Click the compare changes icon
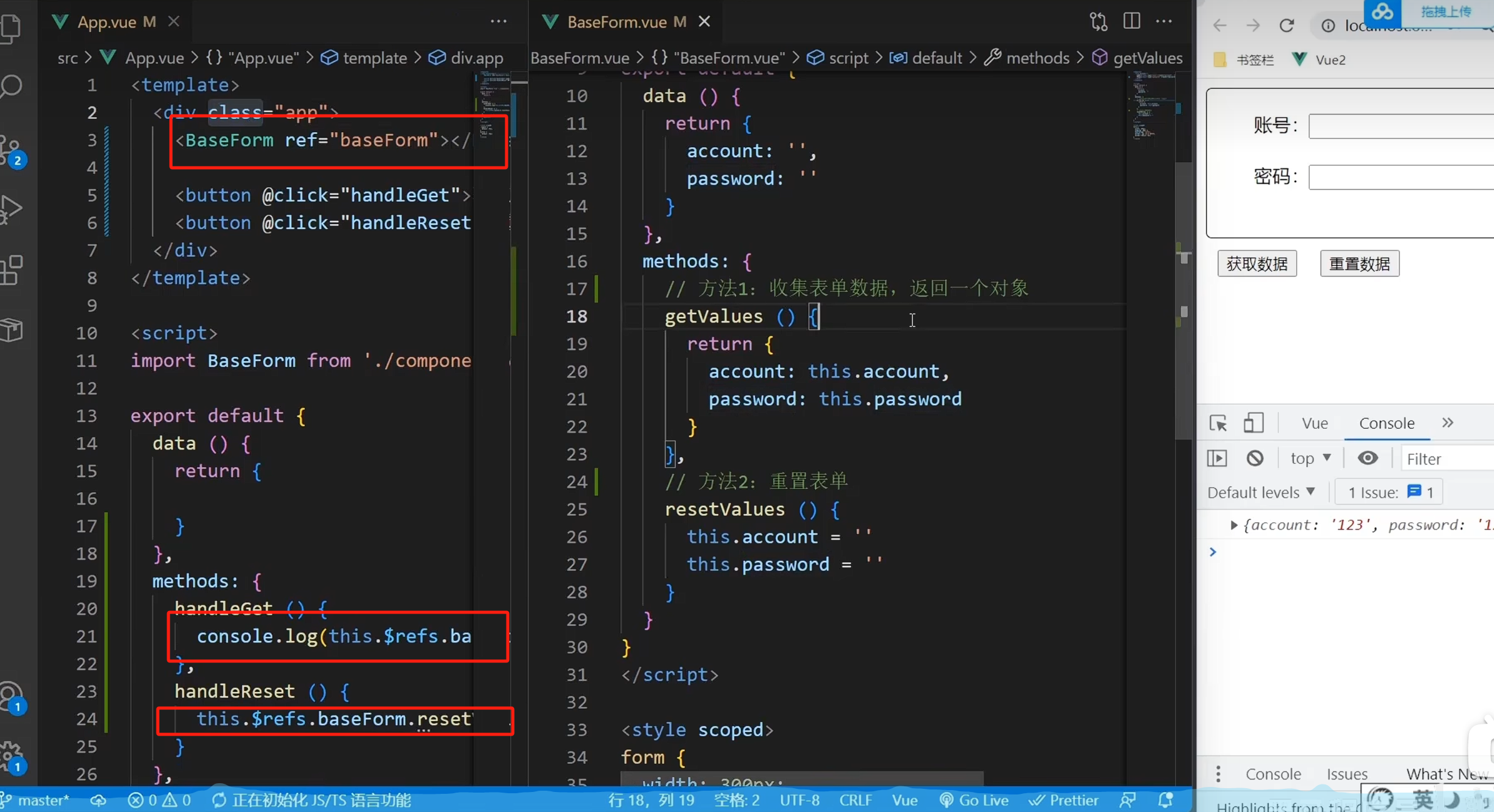This screenshot has width=1494, height=812. point(1098,21)
